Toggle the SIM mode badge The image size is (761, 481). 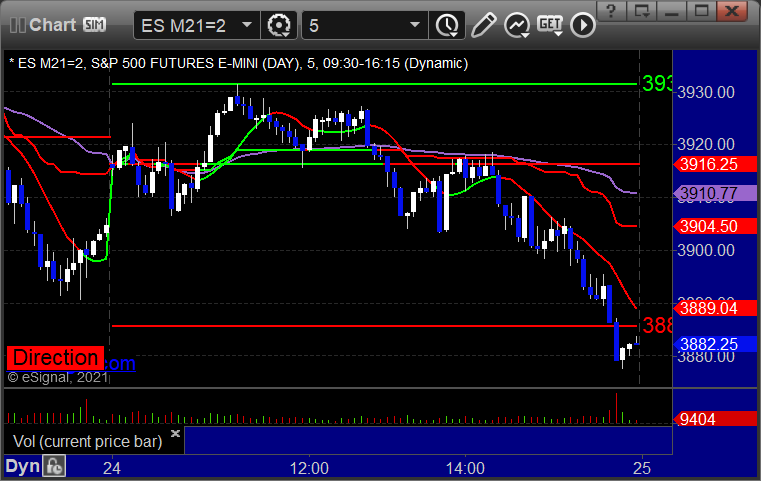[94, 24]
